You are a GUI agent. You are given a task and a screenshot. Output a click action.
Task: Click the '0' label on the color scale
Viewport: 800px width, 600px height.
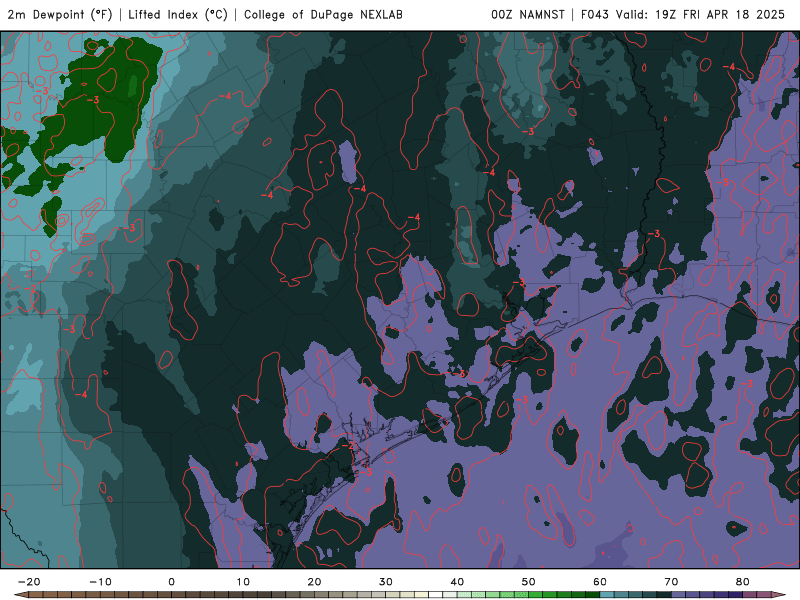click(171, 582)
